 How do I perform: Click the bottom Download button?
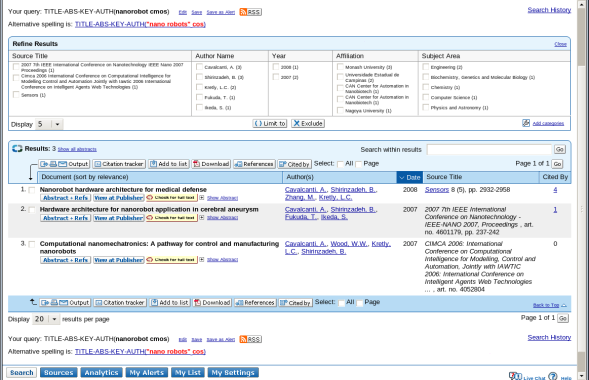click(x=212, y=303)
